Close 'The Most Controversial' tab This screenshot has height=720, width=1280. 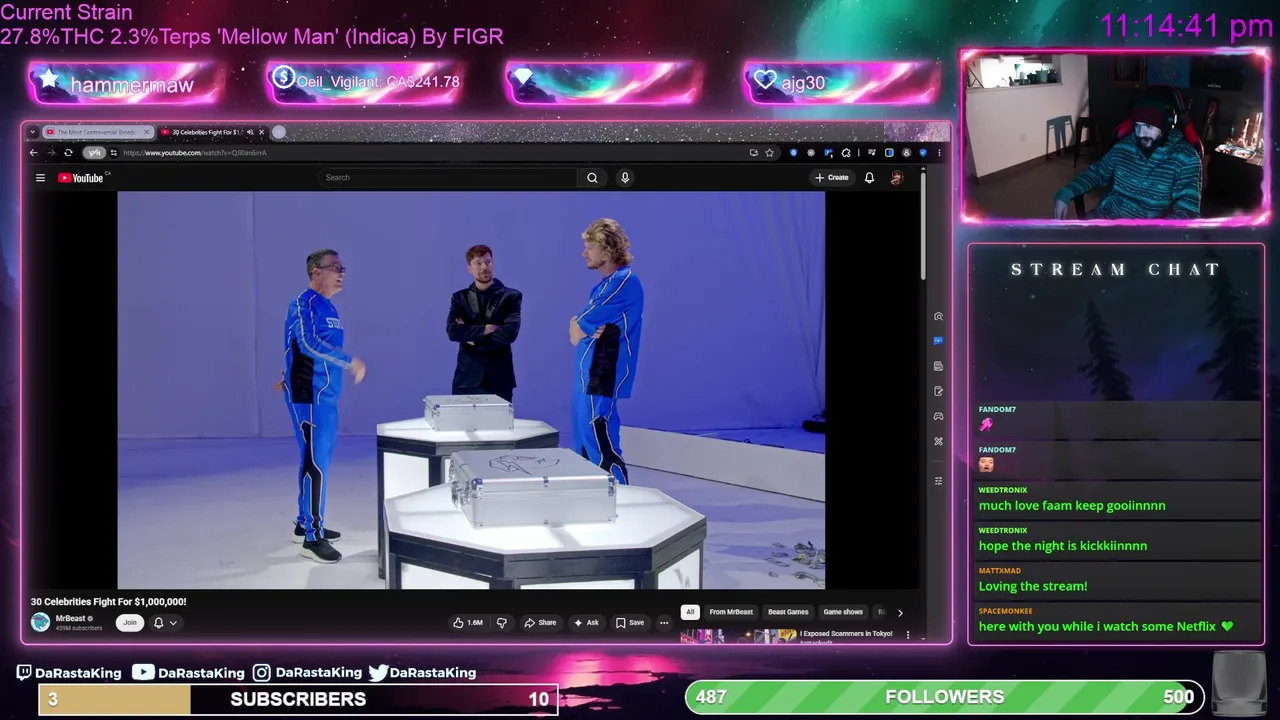tap(147, 132)
